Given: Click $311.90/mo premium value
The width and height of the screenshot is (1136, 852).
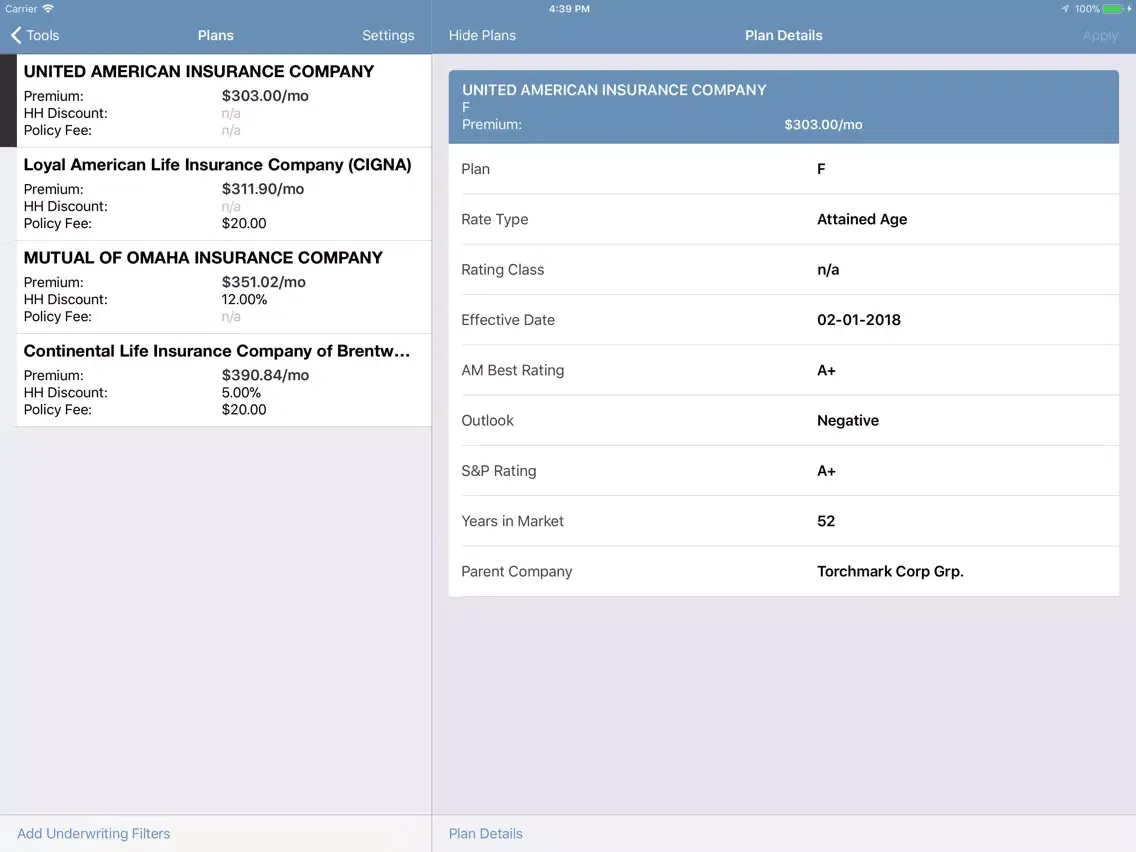Looking at the screenshot, I should (263, 189).
